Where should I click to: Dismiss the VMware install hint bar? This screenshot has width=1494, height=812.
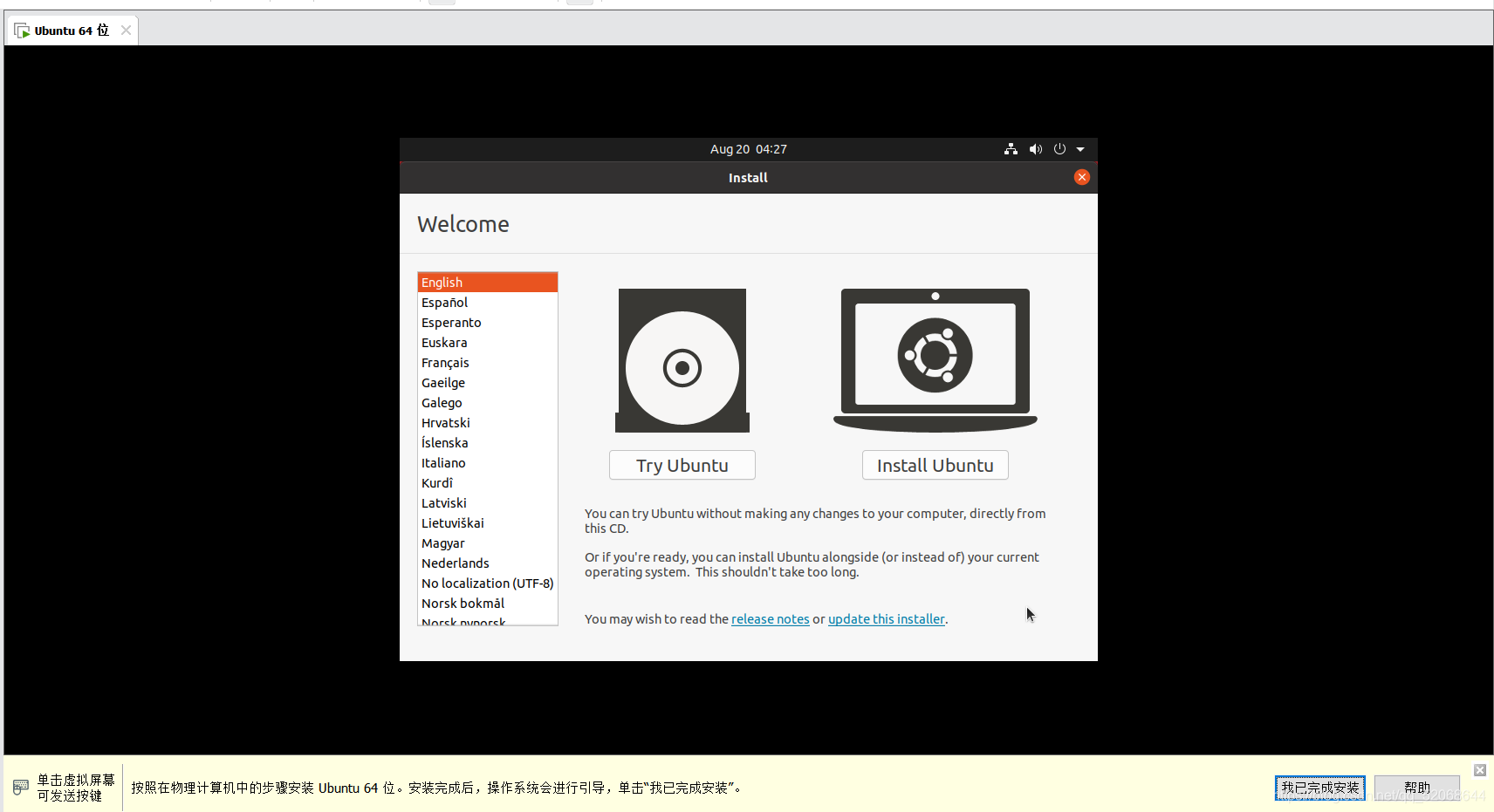click(x=1480, y=770)
